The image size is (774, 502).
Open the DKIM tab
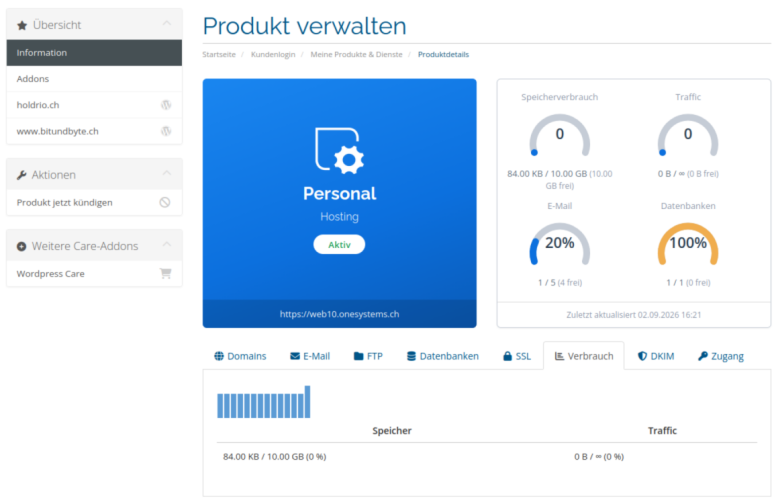(x=656, y=356)
